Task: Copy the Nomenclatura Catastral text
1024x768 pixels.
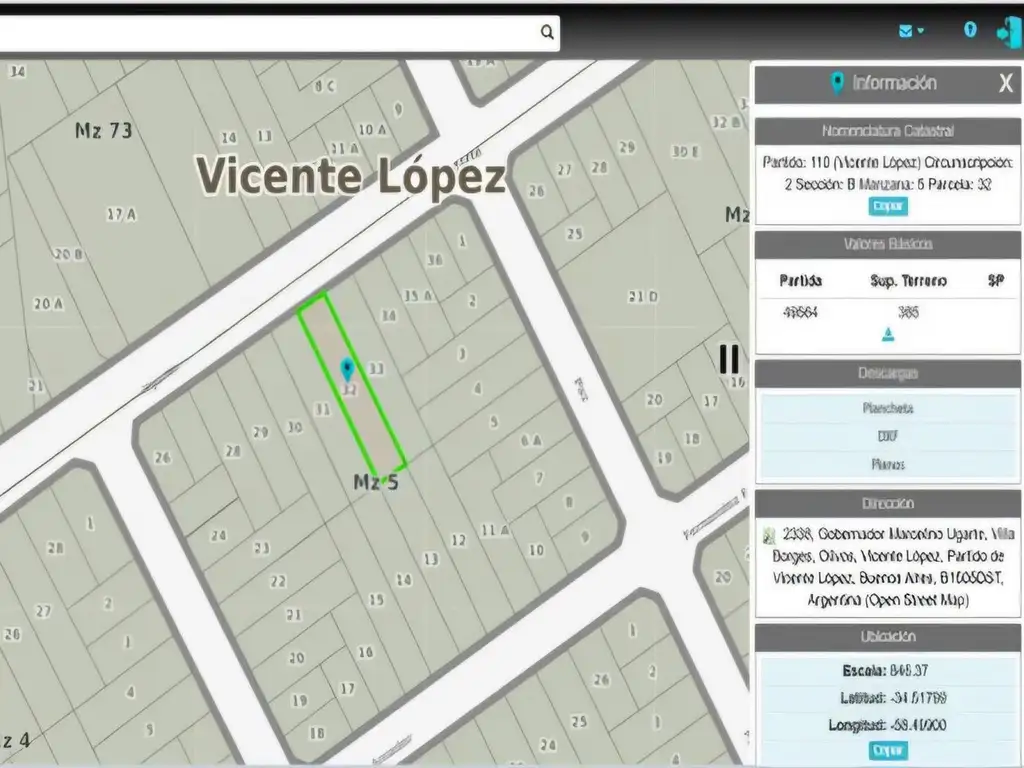Action: click(x=888, y=206)
